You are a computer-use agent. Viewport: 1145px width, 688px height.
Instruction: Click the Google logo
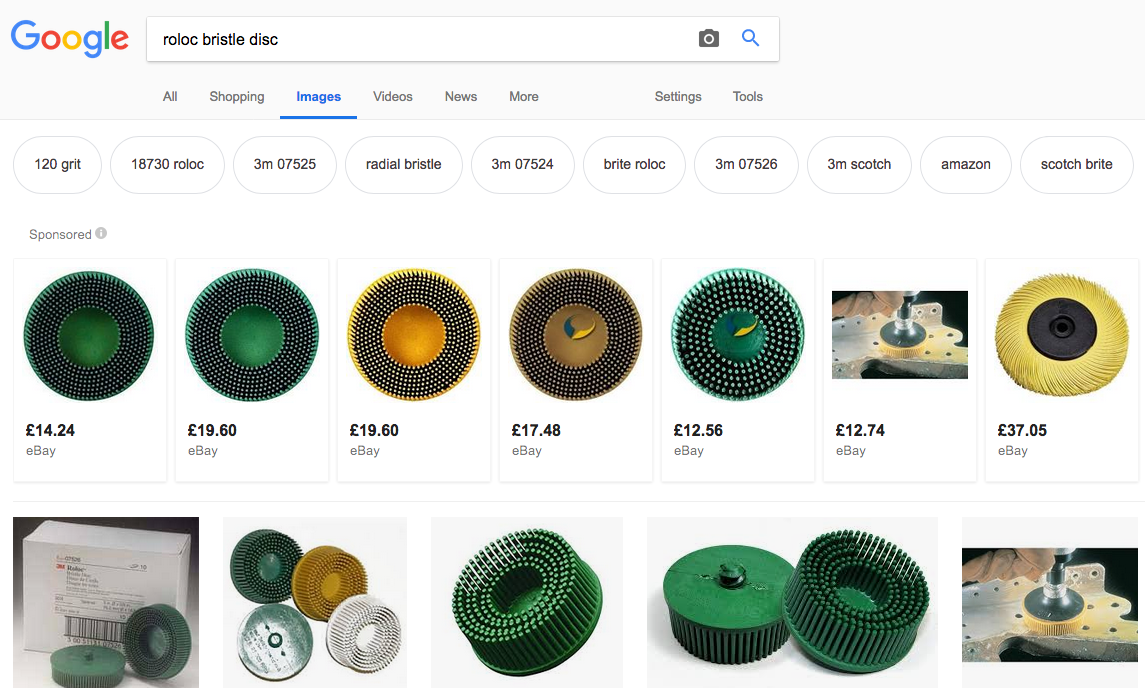pyautogui.click(x=70, y=38)
